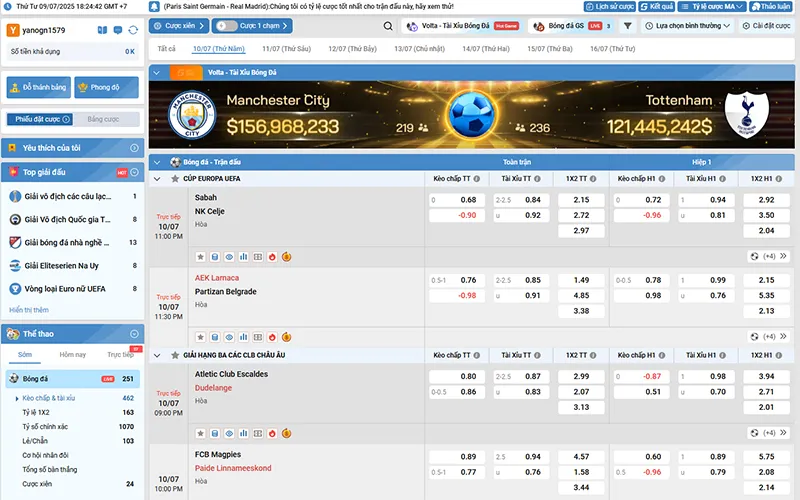Click the star favorite icon under Sabah match
800x500 pixels.
pyautogui.click(x=200, y=256)
